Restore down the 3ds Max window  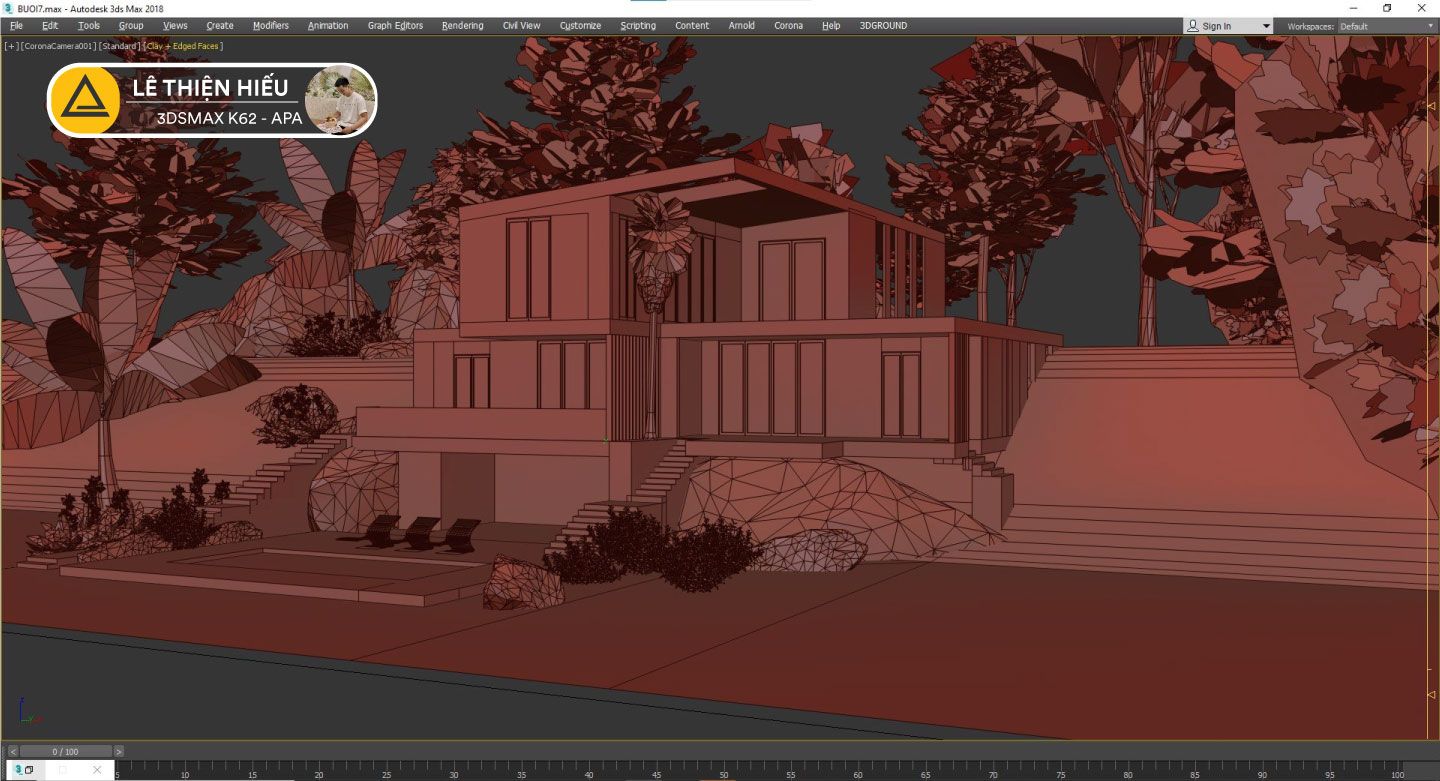click(x=1387, y=8)
